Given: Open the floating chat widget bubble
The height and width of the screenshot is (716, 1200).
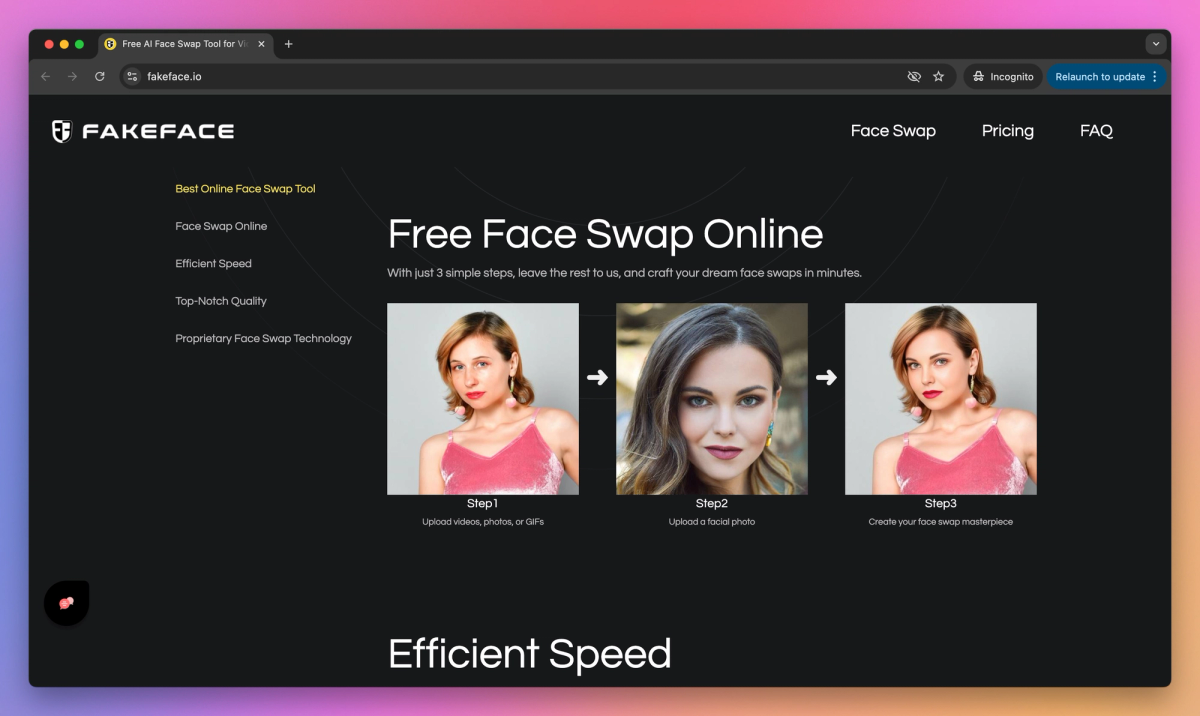Looking at the screenshot, I should pyautogui.click(x=66, y=603).
